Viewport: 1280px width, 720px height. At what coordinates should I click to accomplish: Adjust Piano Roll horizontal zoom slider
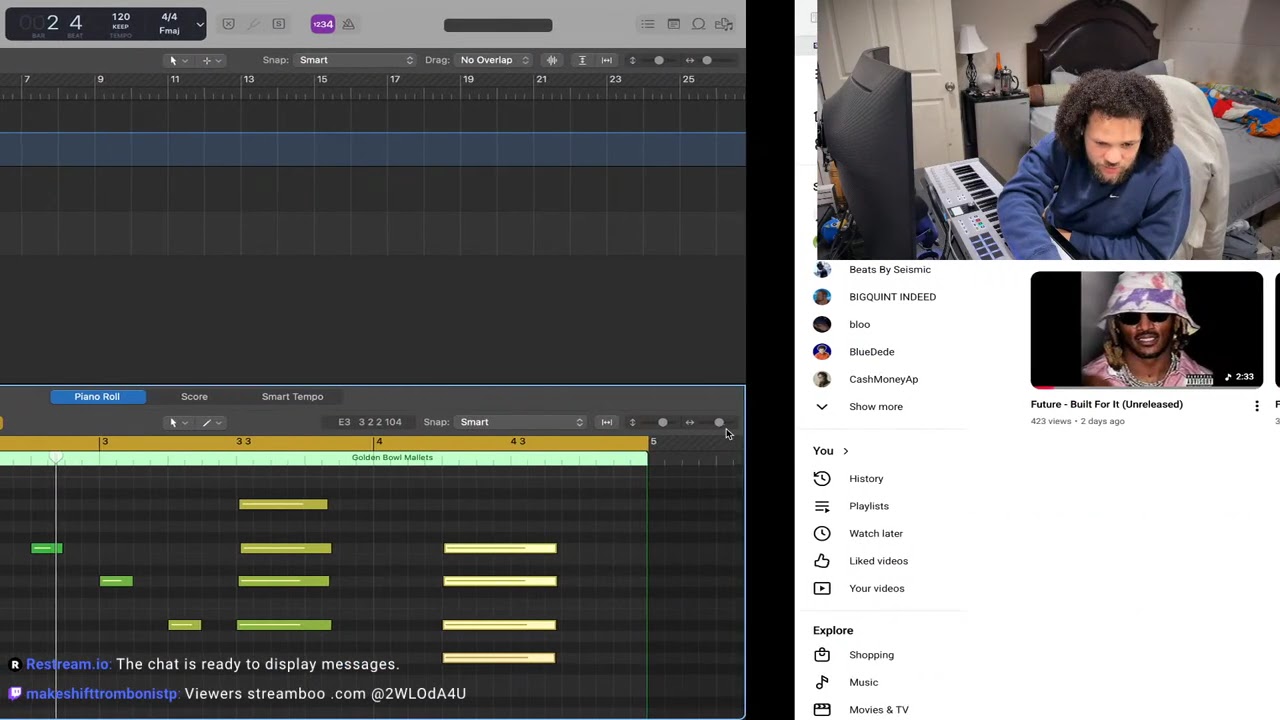(x=719, y=422)
